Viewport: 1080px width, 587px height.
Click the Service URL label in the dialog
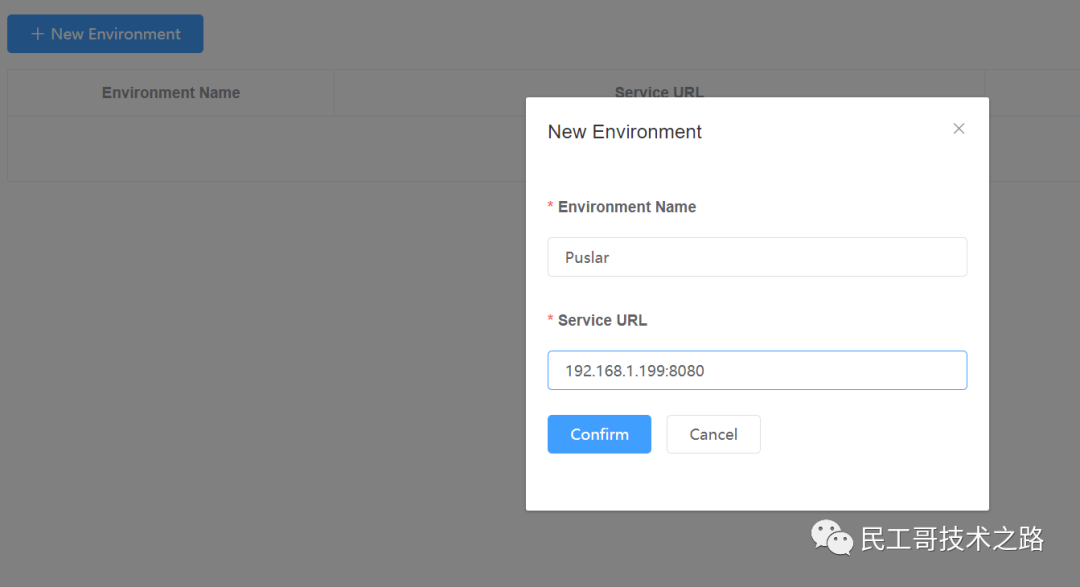(602, 320)
